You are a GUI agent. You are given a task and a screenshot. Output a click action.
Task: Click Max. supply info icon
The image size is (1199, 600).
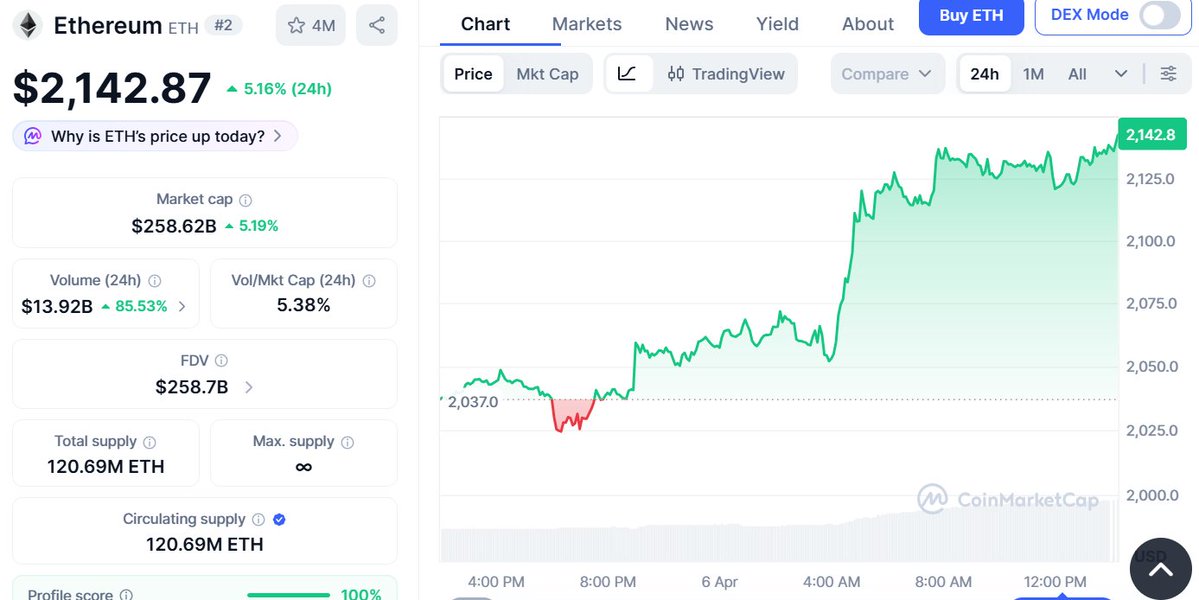click(x=347, y=442)
